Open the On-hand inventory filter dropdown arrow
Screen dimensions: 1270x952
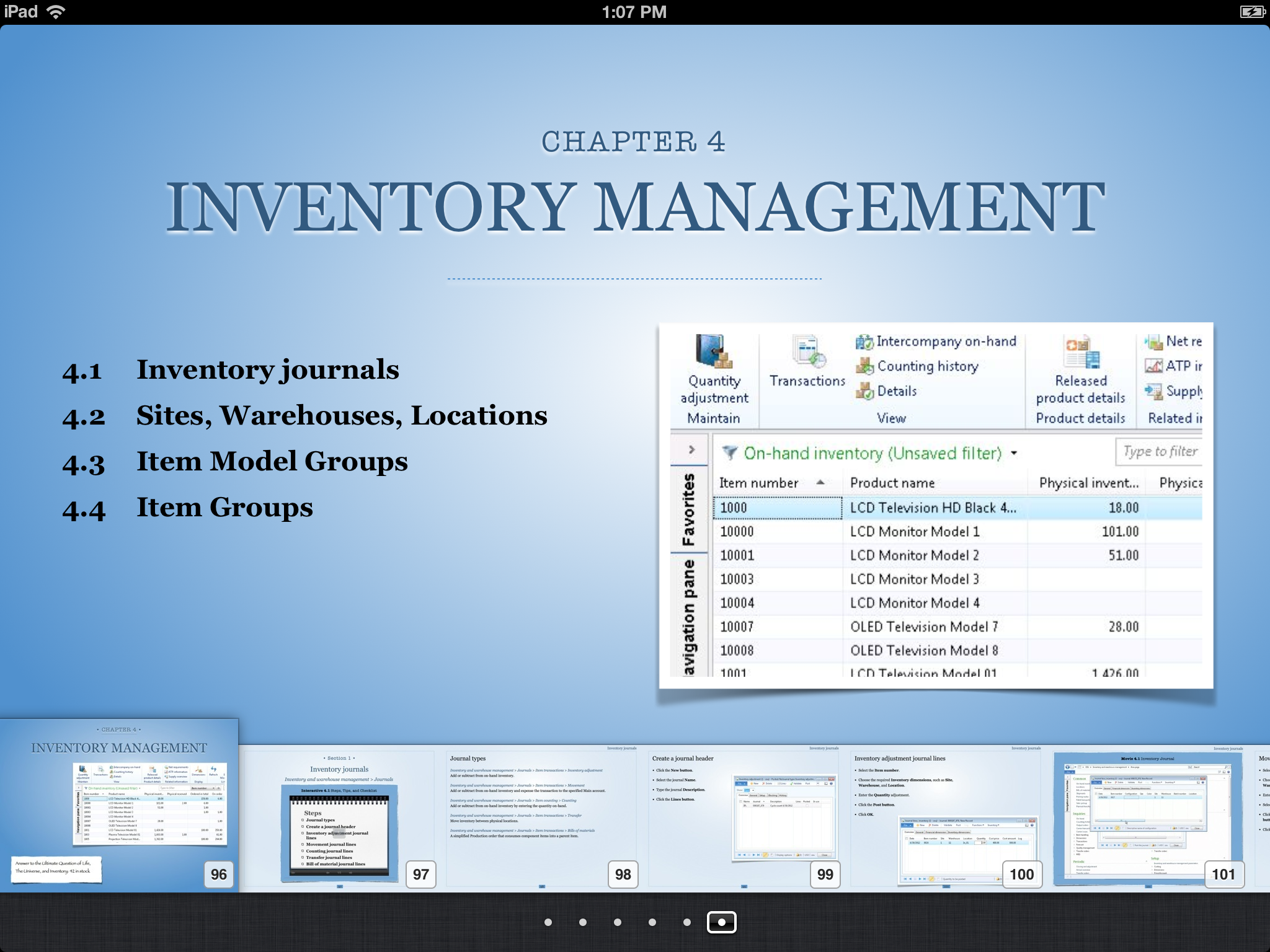pos(1014,453)
